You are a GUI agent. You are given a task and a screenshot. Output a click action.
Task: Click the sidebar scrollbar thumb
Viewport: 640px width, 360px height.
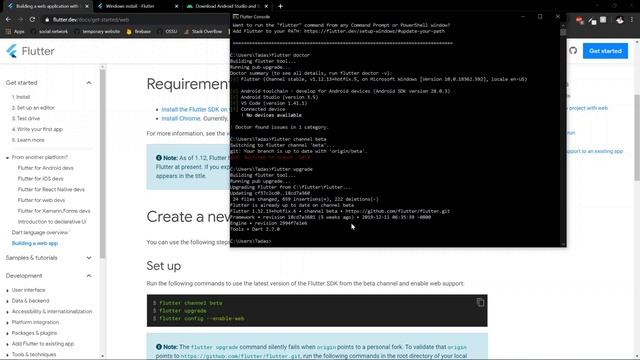coord(102,163)
